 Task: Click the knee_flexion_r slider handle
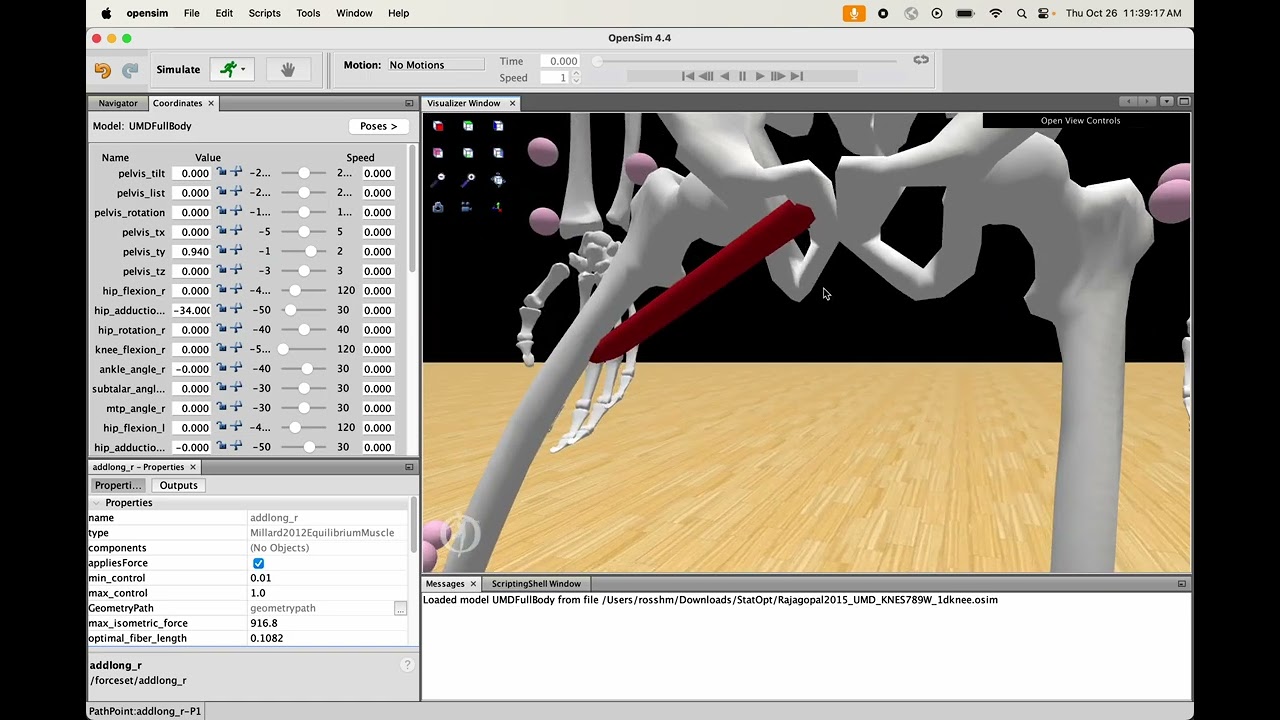point(283,349)
